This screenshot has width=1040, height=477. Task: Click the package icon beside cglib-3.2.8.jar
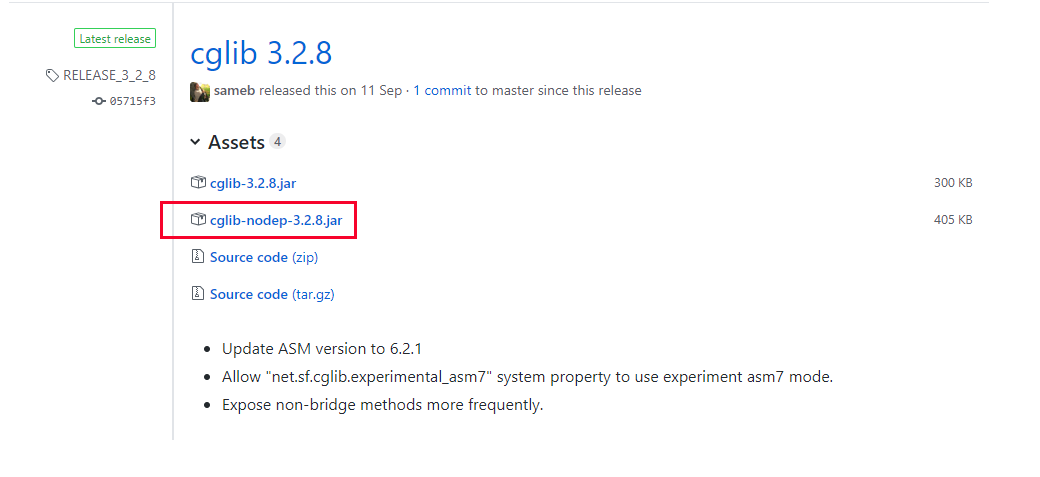198,182
